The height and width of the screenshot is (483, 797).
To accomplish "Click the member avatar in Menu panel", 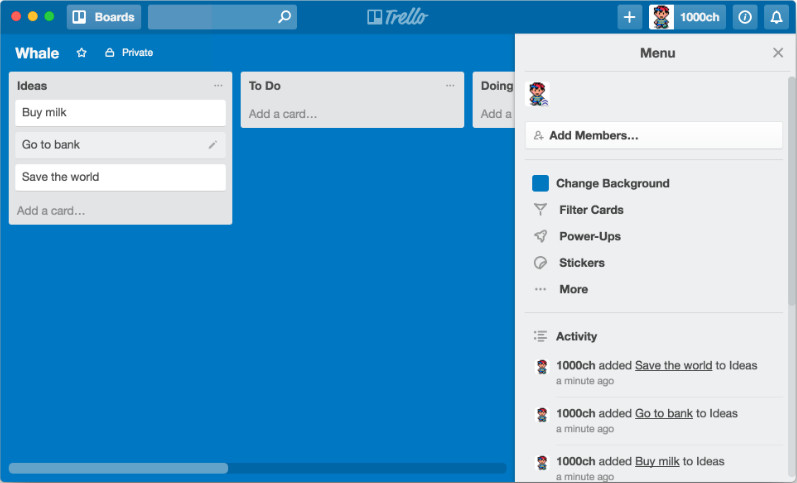I will click(x=537, y=94).
